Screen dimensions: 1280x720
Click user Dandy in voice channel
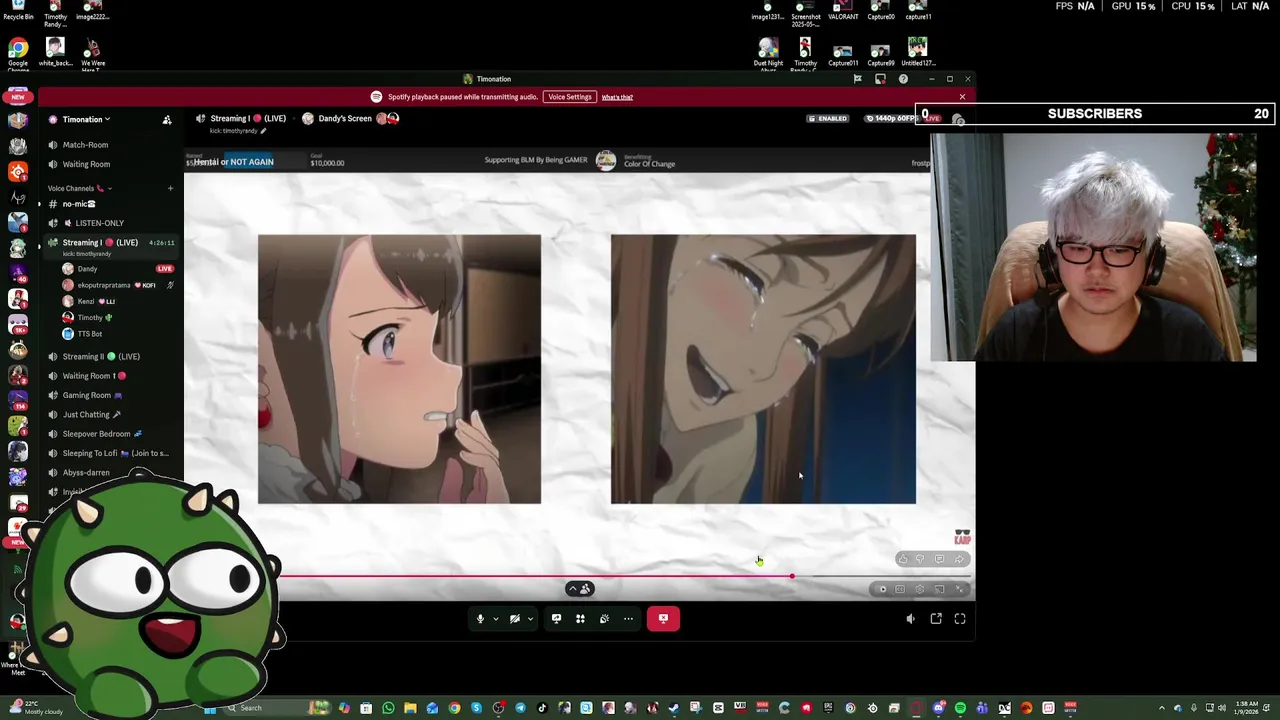click(87, 269)
